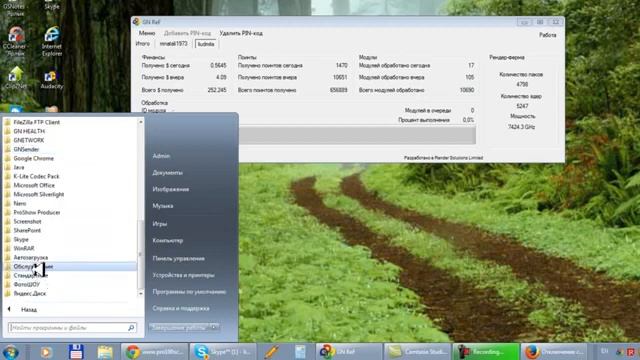Open Музыка from Start menu
This screenshot has height=360, width=640.
(163, 206)
